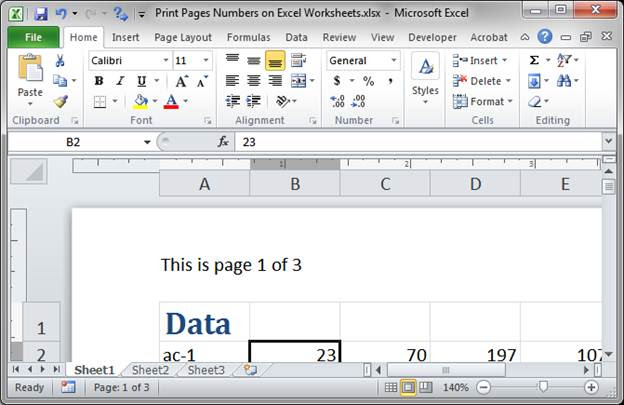This screenshot has width=624, height=405.
Task: Apply Percent Style format
Action: pos(369,81)
